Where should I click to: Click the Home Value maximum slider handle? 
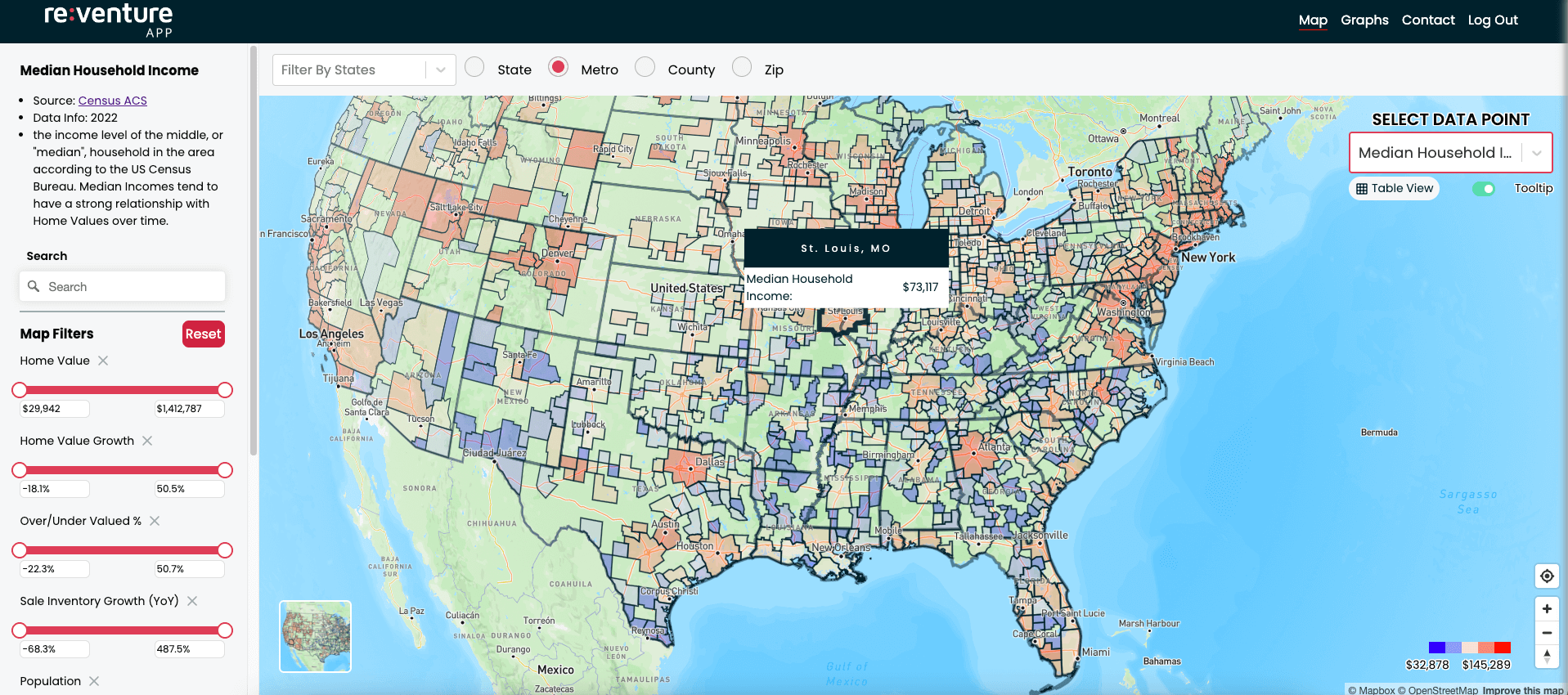[x=225, y=390]
